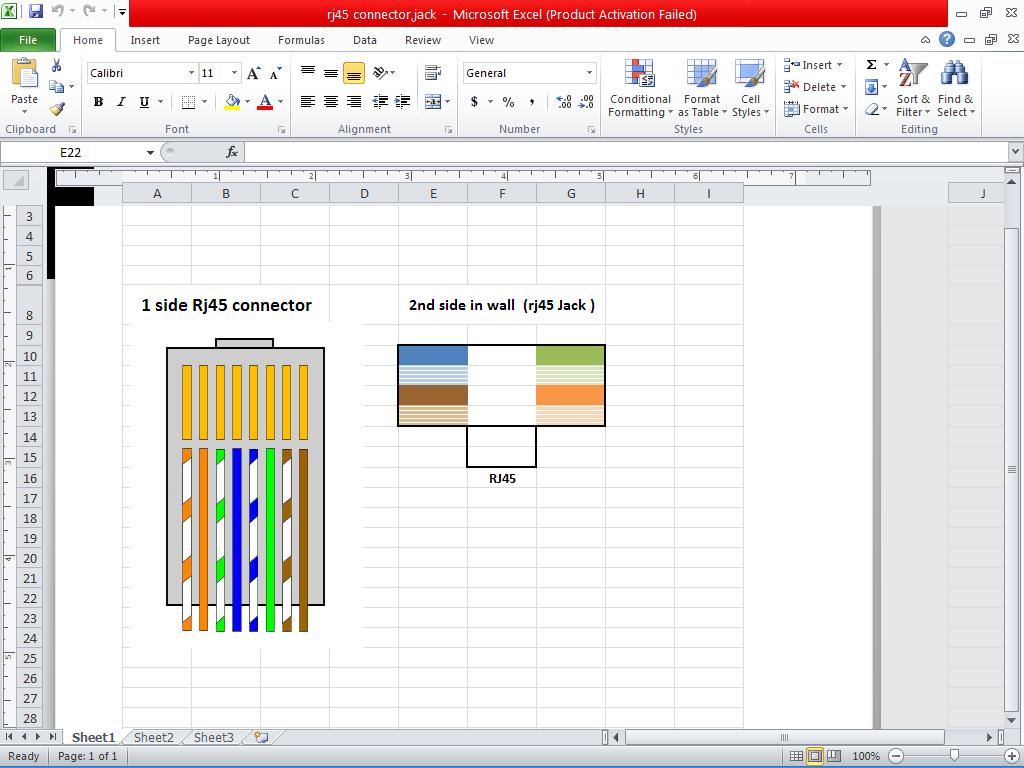Toggle Bold formatting
The width and height of the screenshot is (1024, 768).
98,102
